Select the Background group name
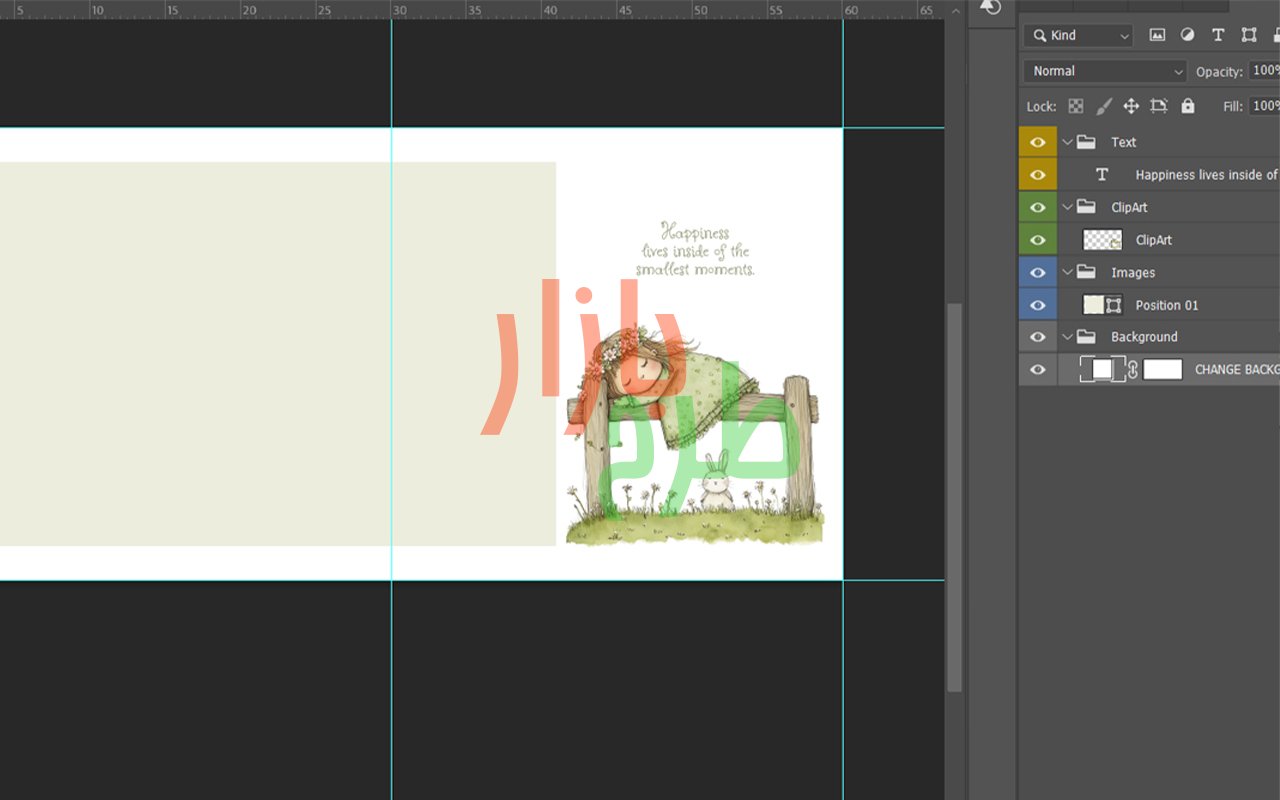The height and width of the screenshot is (800, 1280). pos(1144,337)
